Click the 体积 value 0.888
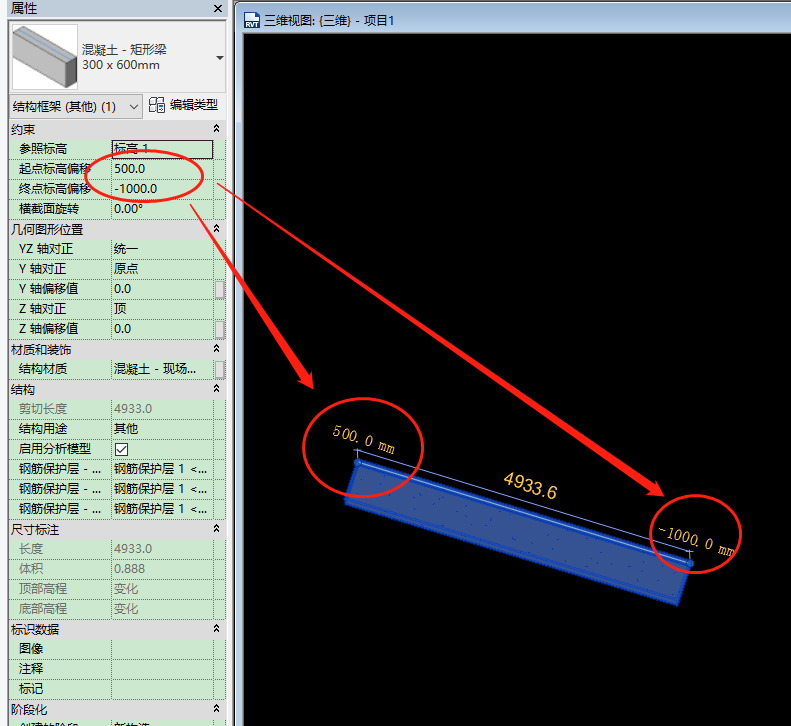The image size is (791, 726). (x=162, y=569)
